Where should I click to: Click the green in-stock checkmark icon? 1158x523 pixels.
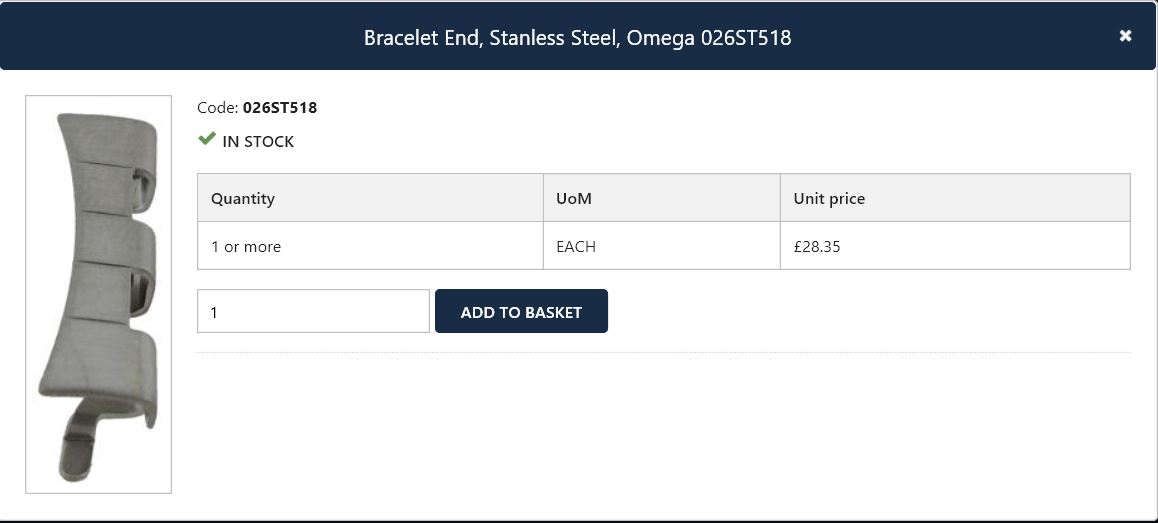[x=207, y=139]
